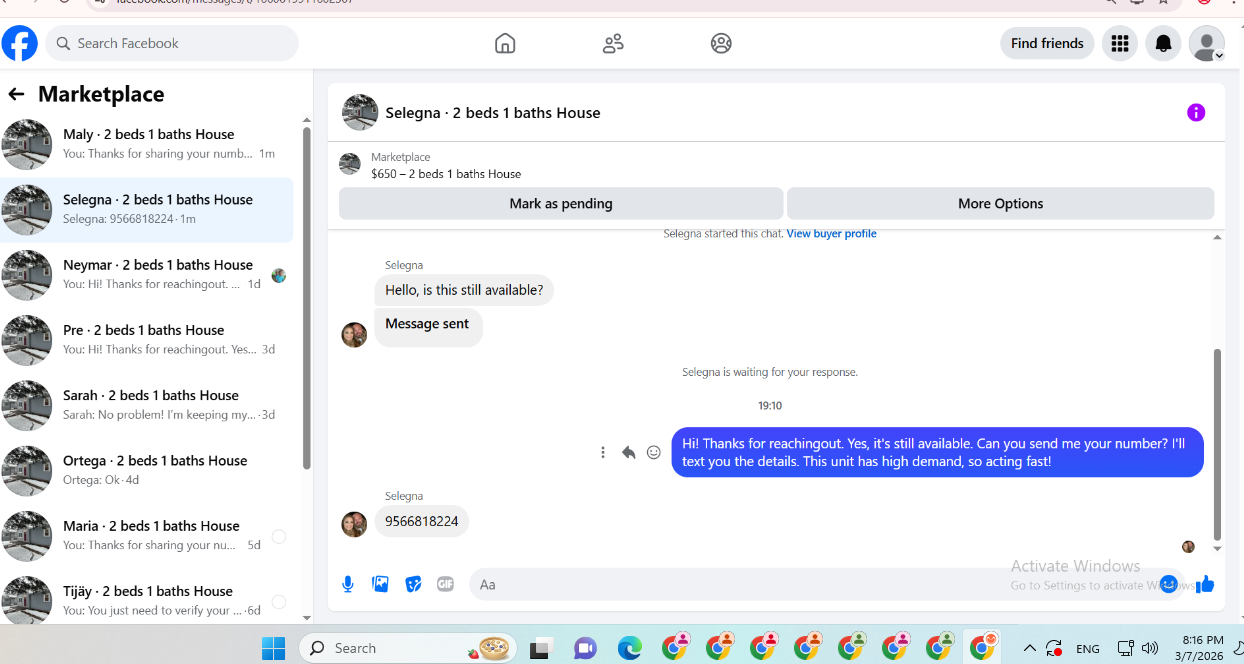This screenshot has width=1244, height=664.
Task: Select the Selegna conversation in the list
Action: 148,209
